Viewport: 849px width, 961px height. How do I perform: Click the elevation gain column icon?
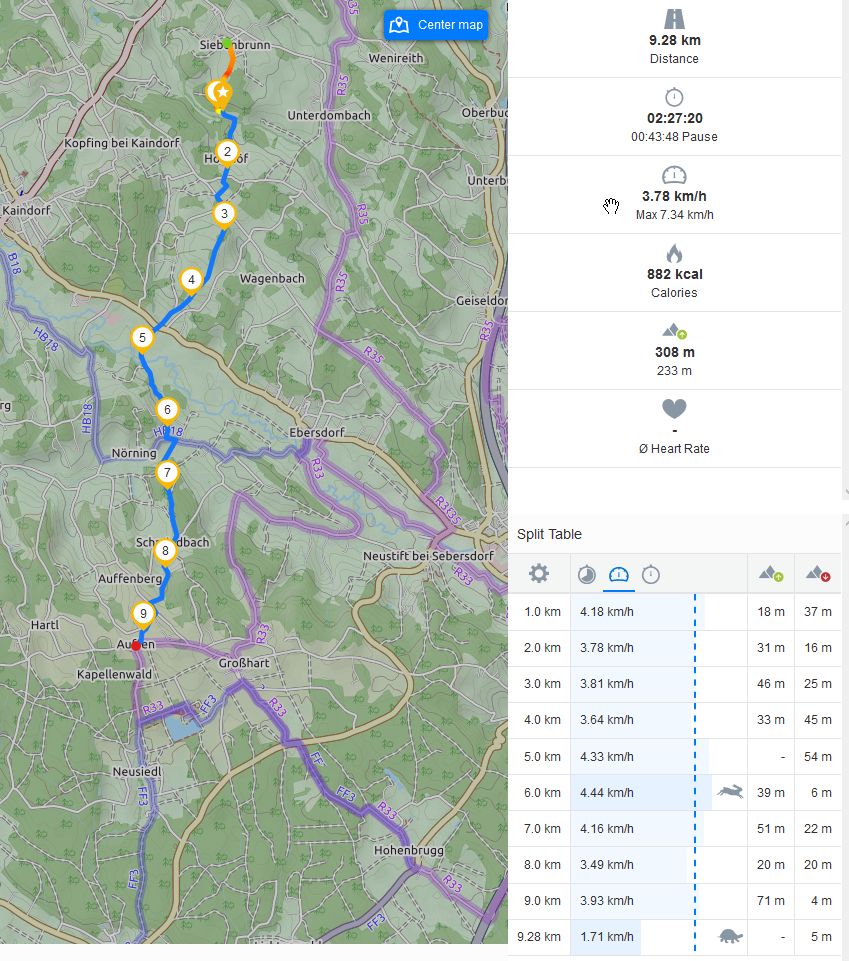tap(771, 573)
